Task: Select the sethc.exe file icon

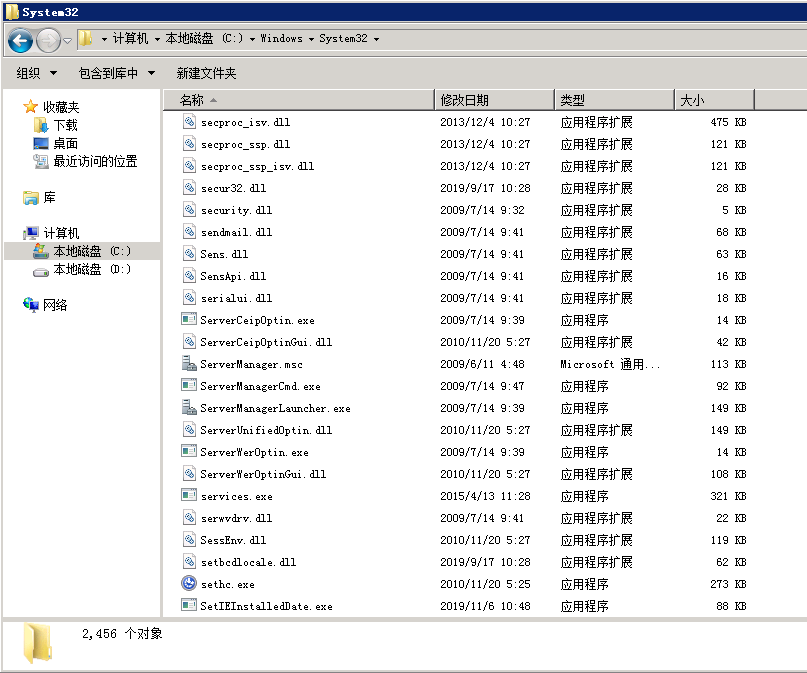Action: 189,584
